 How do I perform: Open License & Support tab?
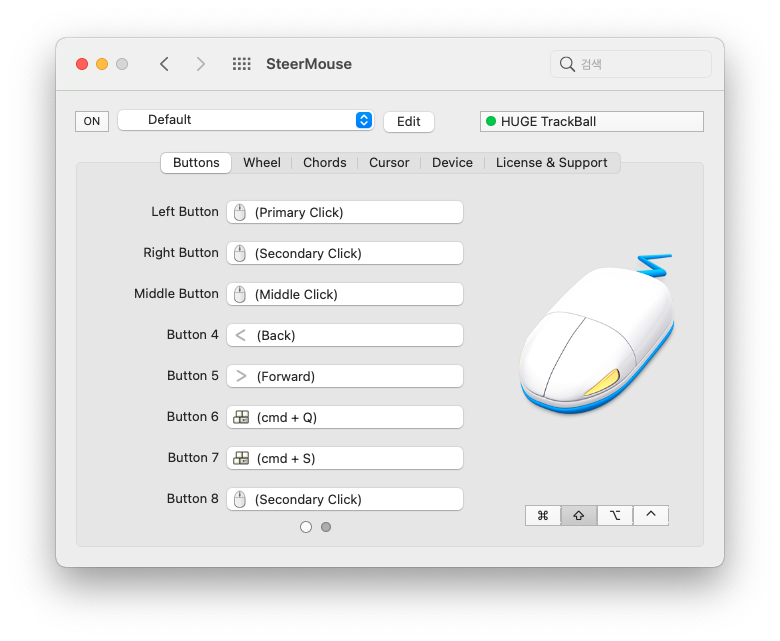tap(552, 163)
